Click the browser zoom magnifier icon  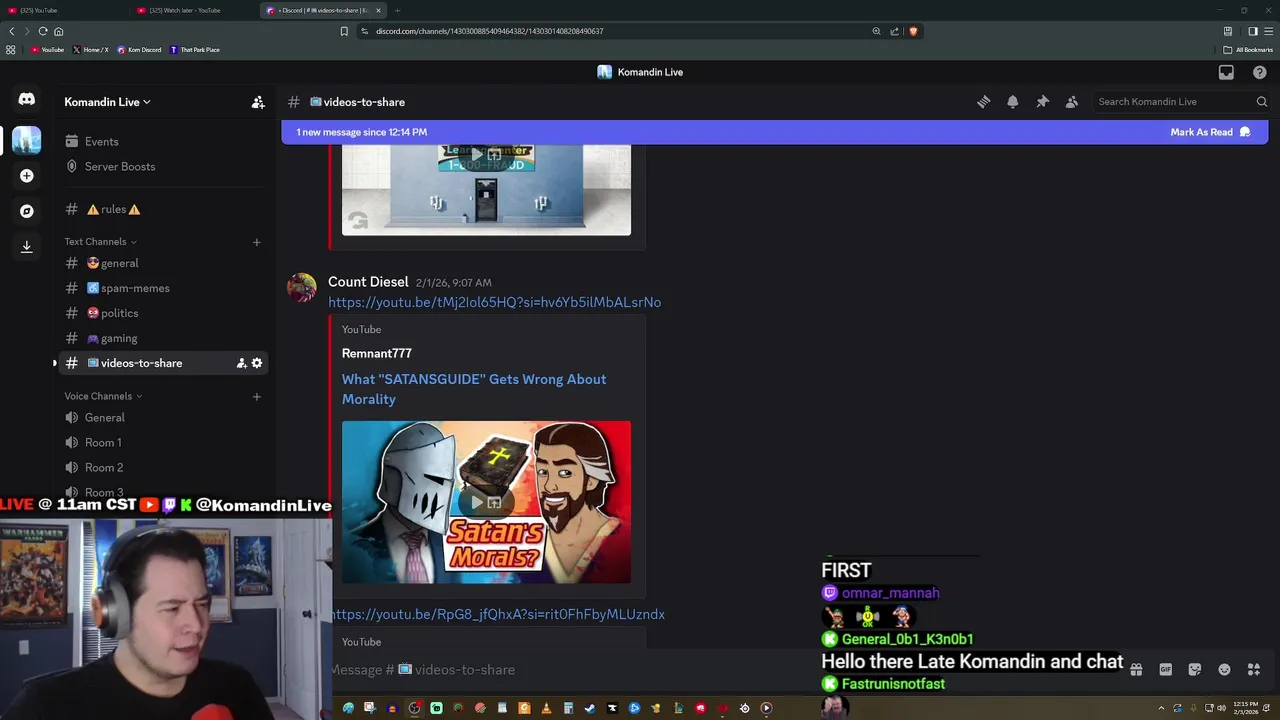[x=876, y=31]
